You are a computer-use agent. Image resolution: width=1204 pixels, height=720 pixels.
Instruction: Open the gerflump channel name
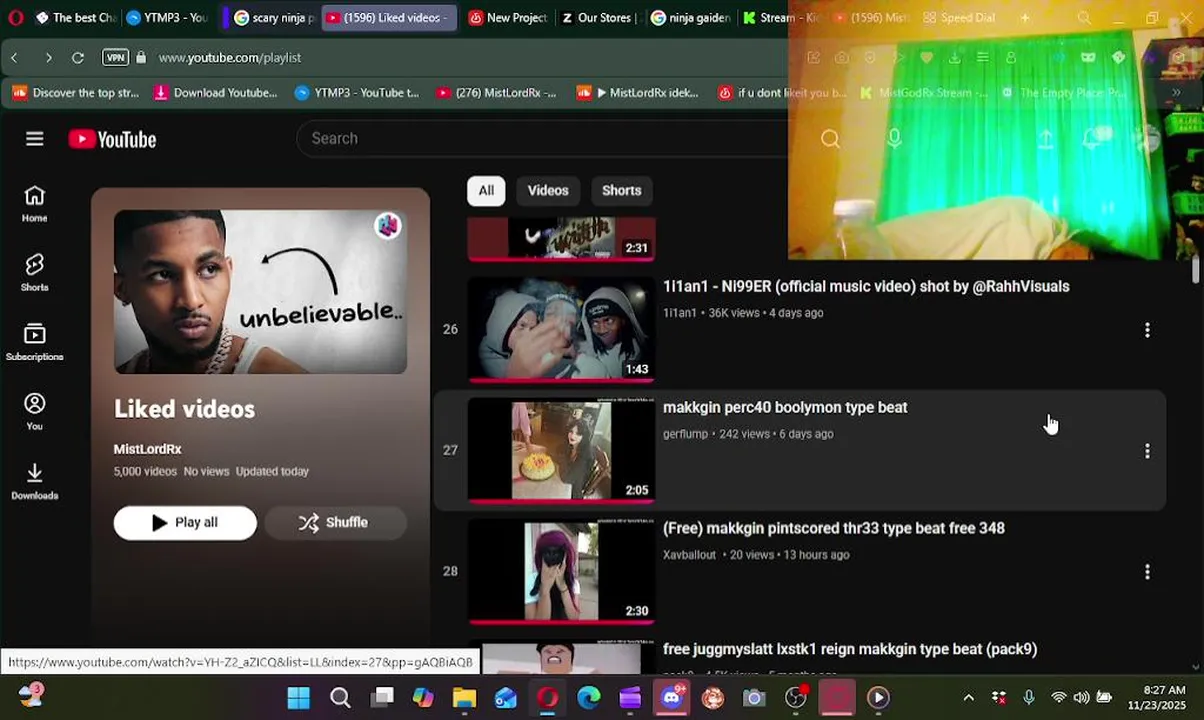pyautogui.click(x=685, y=434)
